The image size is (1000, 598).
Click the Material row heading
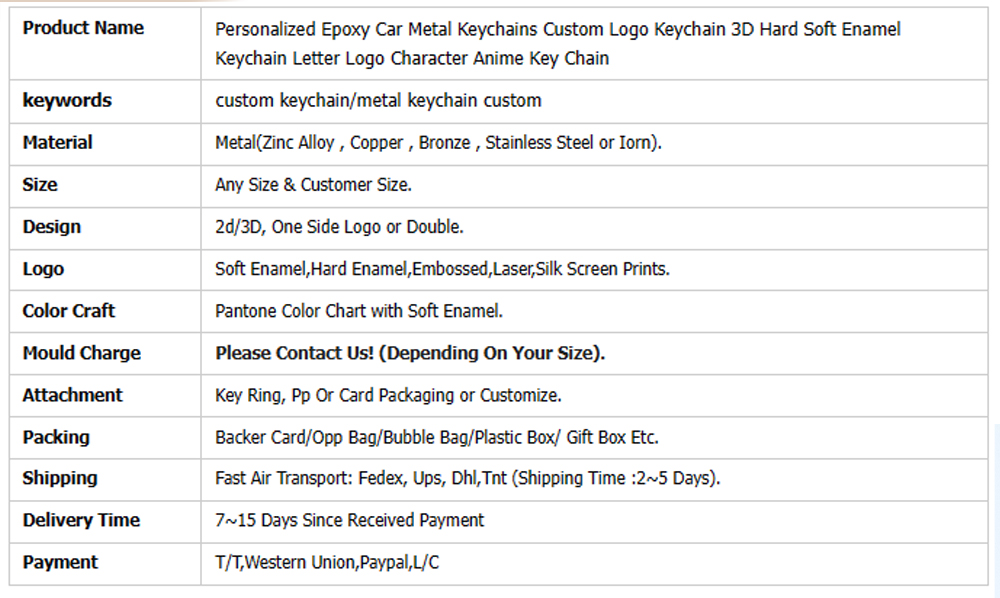(57, 142)
